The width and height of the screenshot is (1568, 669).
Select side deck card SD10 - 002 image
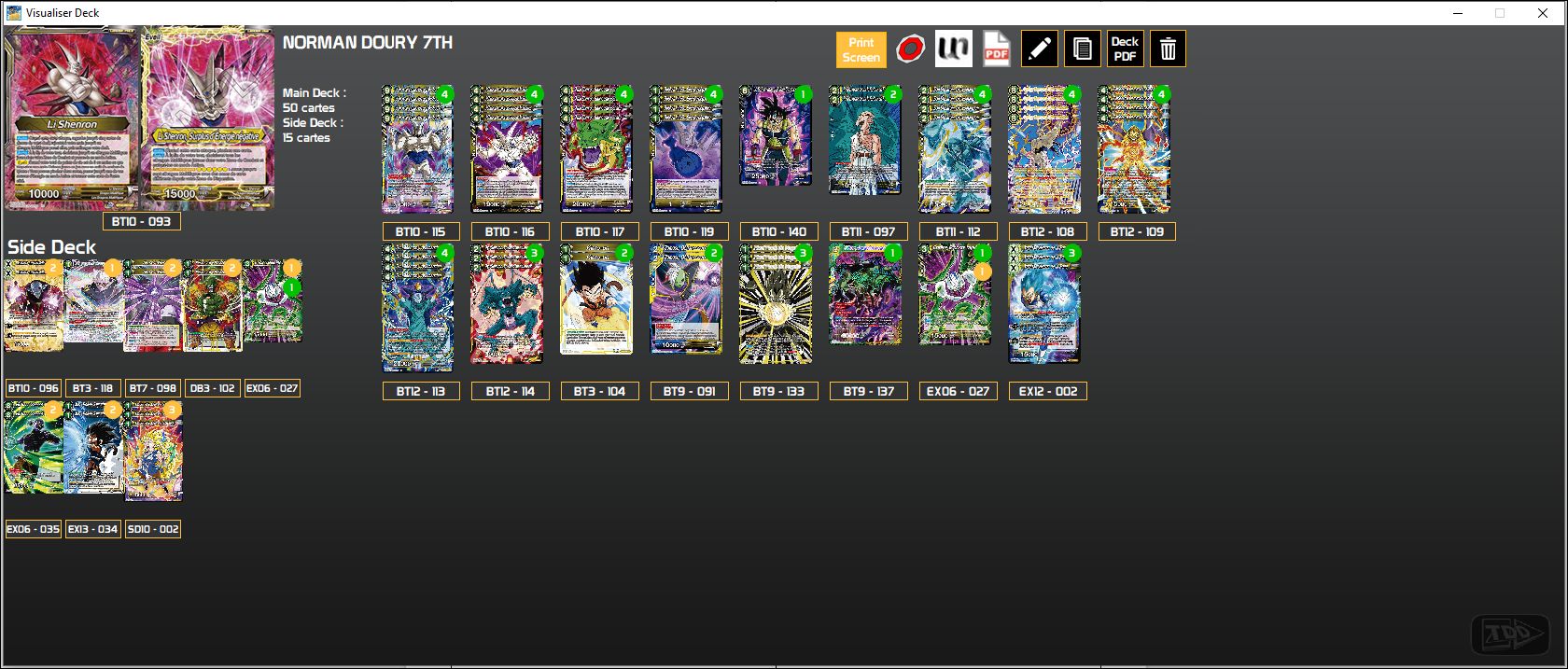coord(153,452)
